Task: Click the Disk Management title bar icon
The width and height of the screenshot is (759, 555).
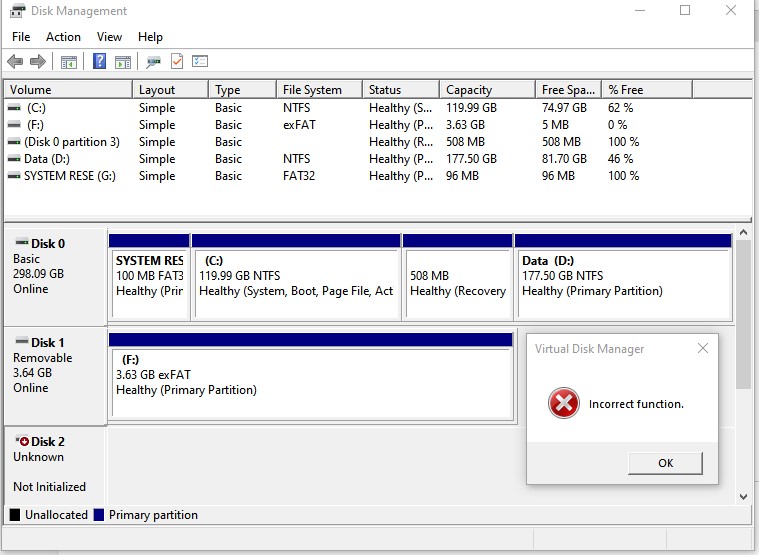Action: 17,11
